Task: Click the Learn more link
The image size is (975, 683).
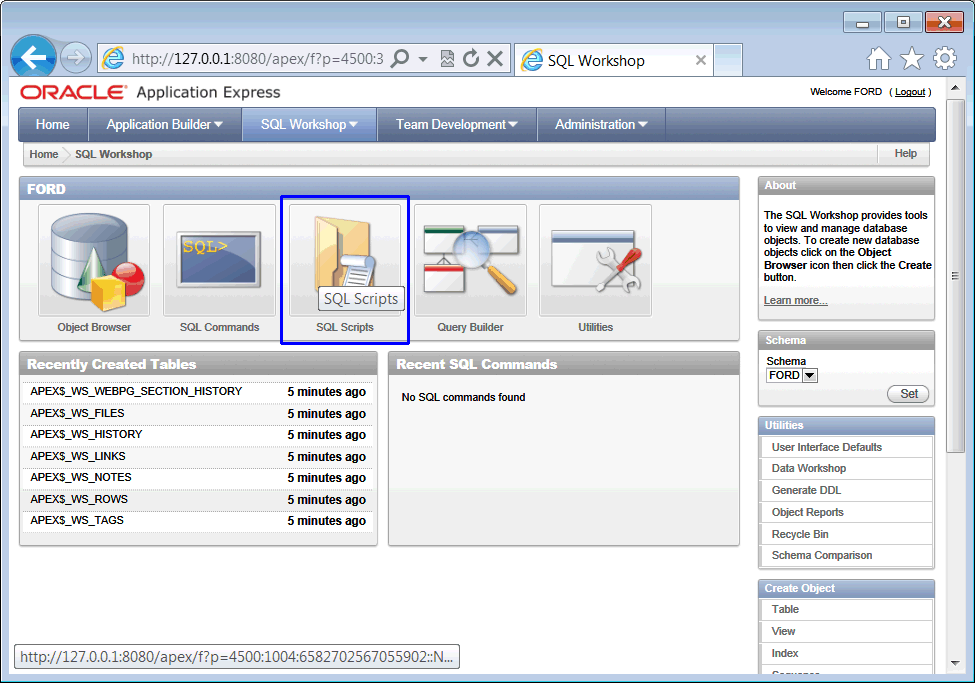Action: [x=795, y=300]
